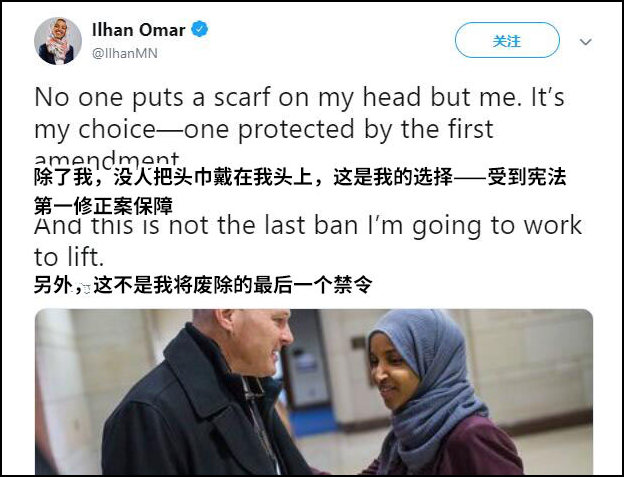Open the Ilhan Omar display name link
The width and height of the screenshot is (624, 477).
coord(138,30)
